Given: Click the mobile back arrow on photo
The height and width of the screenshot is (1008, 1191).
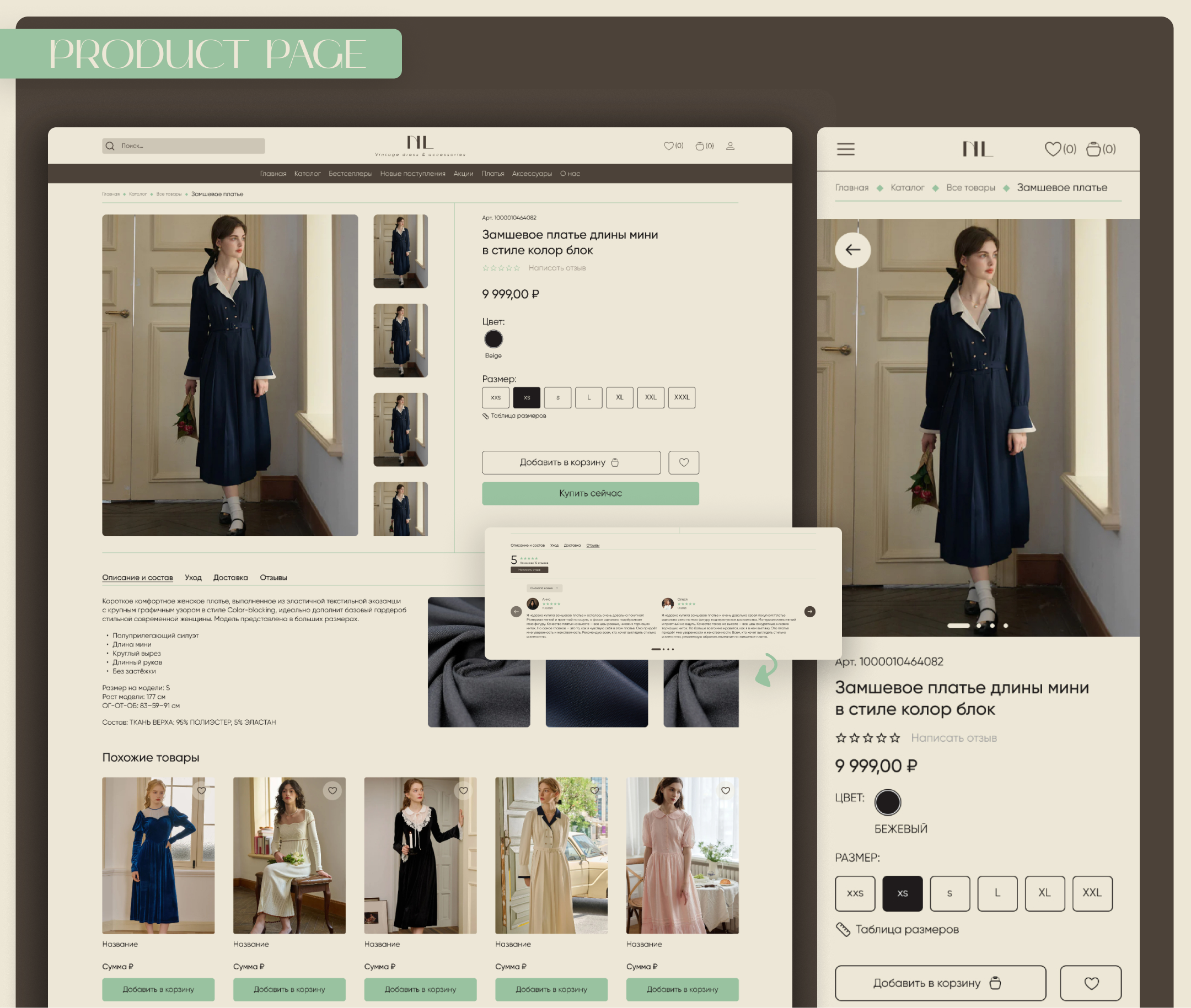Looking at the screenshot, I should pos(852,250).
